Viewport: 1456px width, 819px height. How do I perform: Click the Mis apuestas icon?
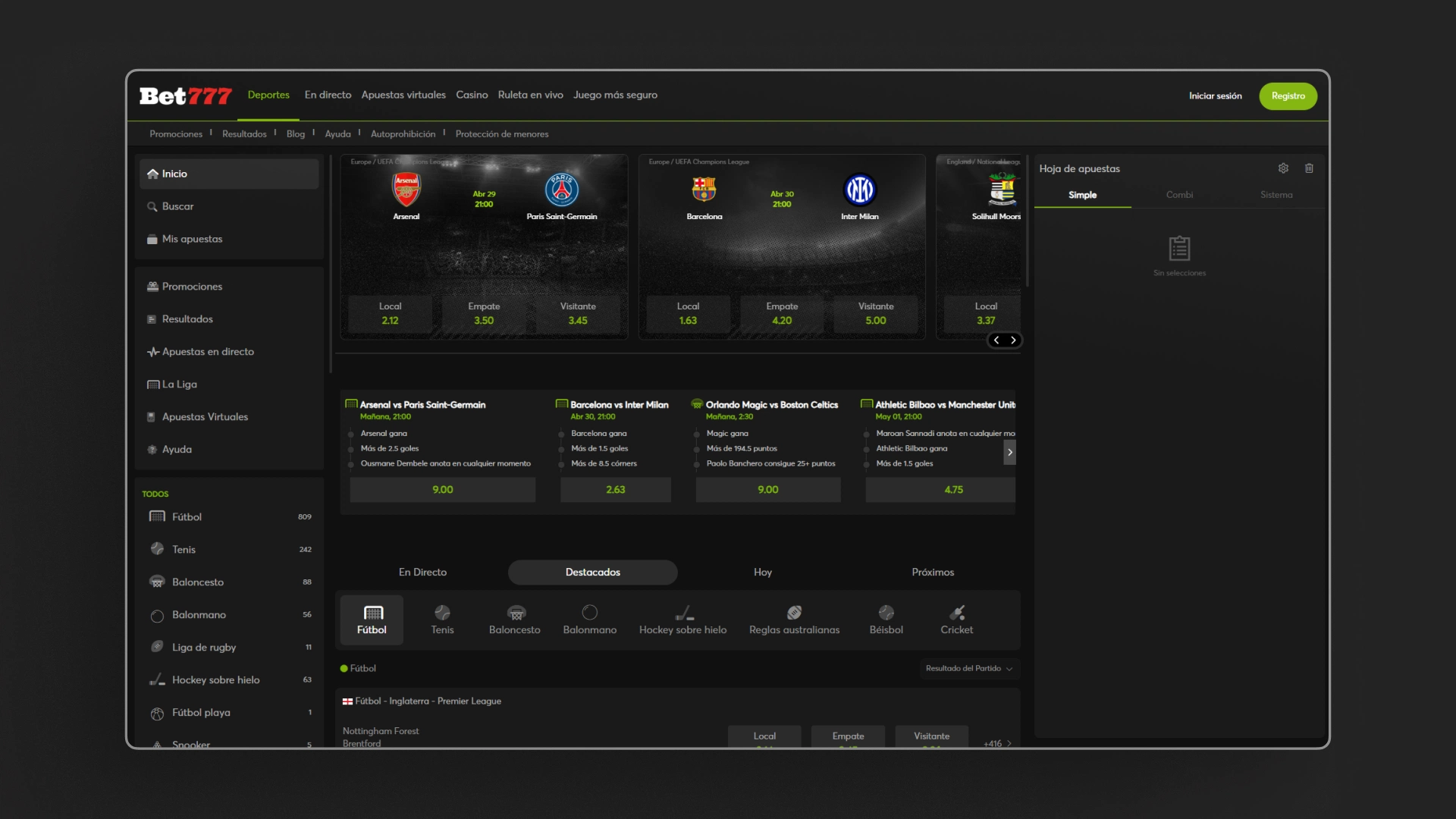tap(152, 239)
